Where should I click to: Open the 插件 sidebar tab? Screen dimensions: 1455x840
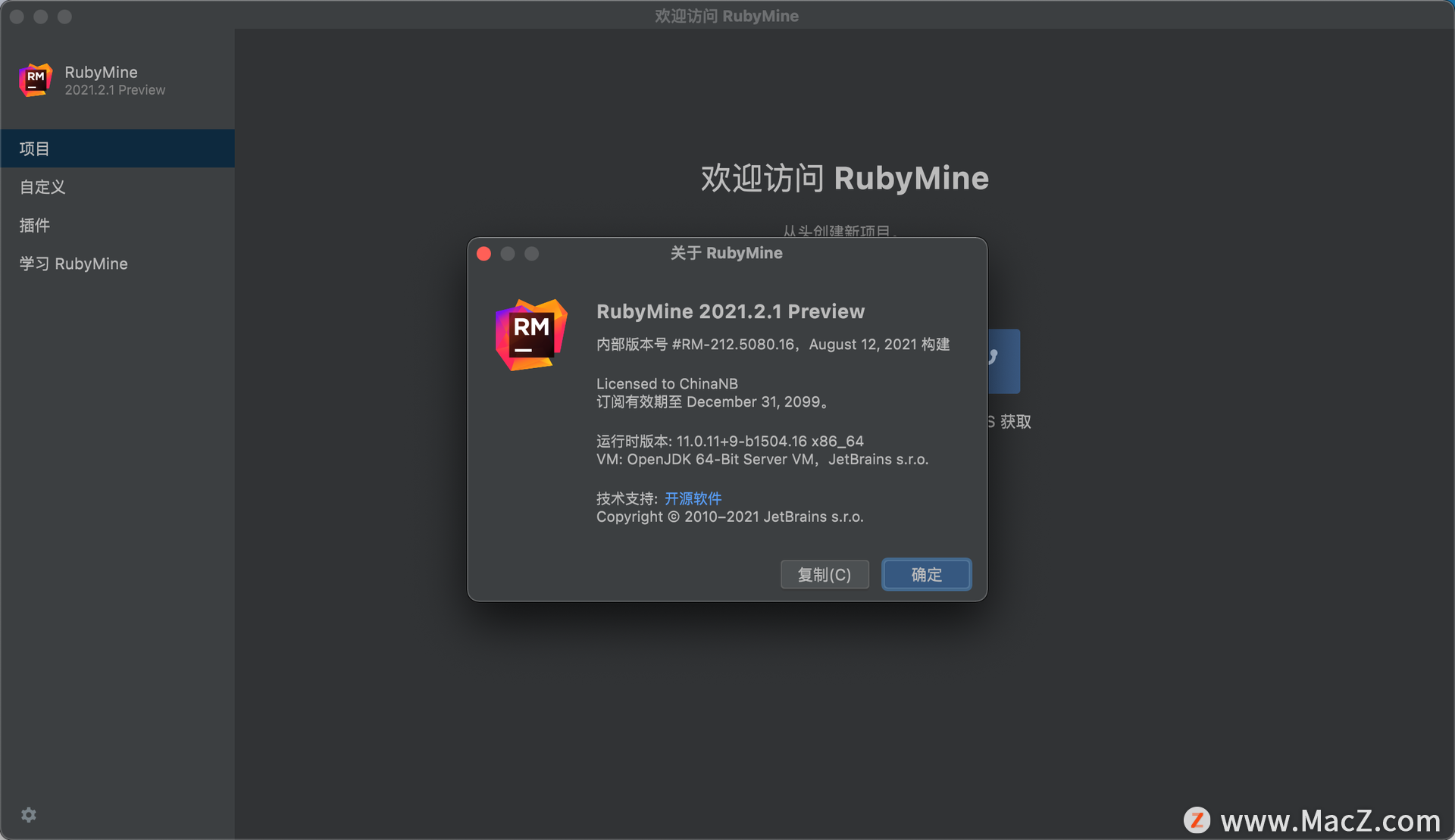(x=117, y=225)
